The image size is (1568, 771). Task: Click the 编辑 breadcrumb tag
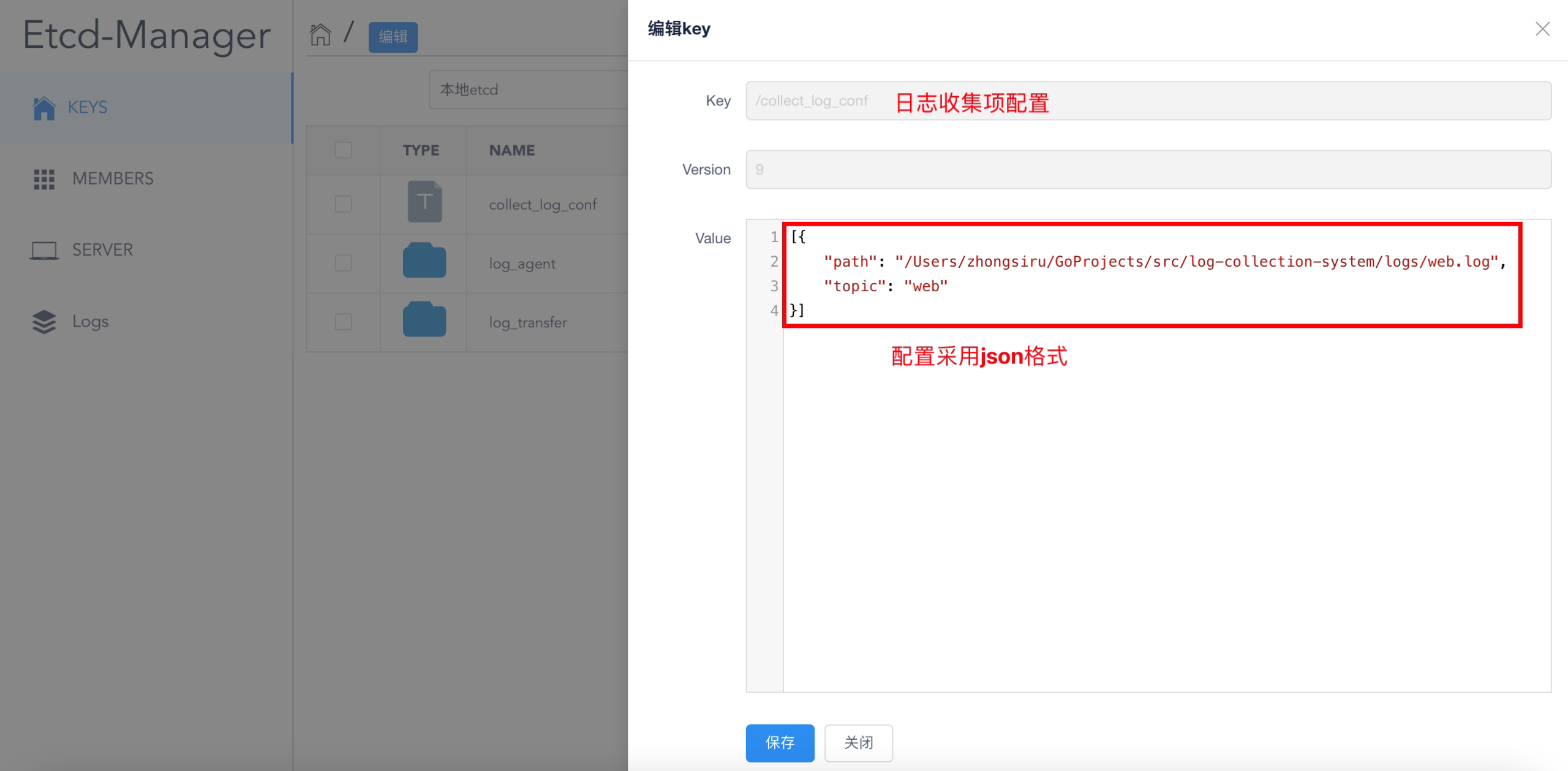pos(393,37)
